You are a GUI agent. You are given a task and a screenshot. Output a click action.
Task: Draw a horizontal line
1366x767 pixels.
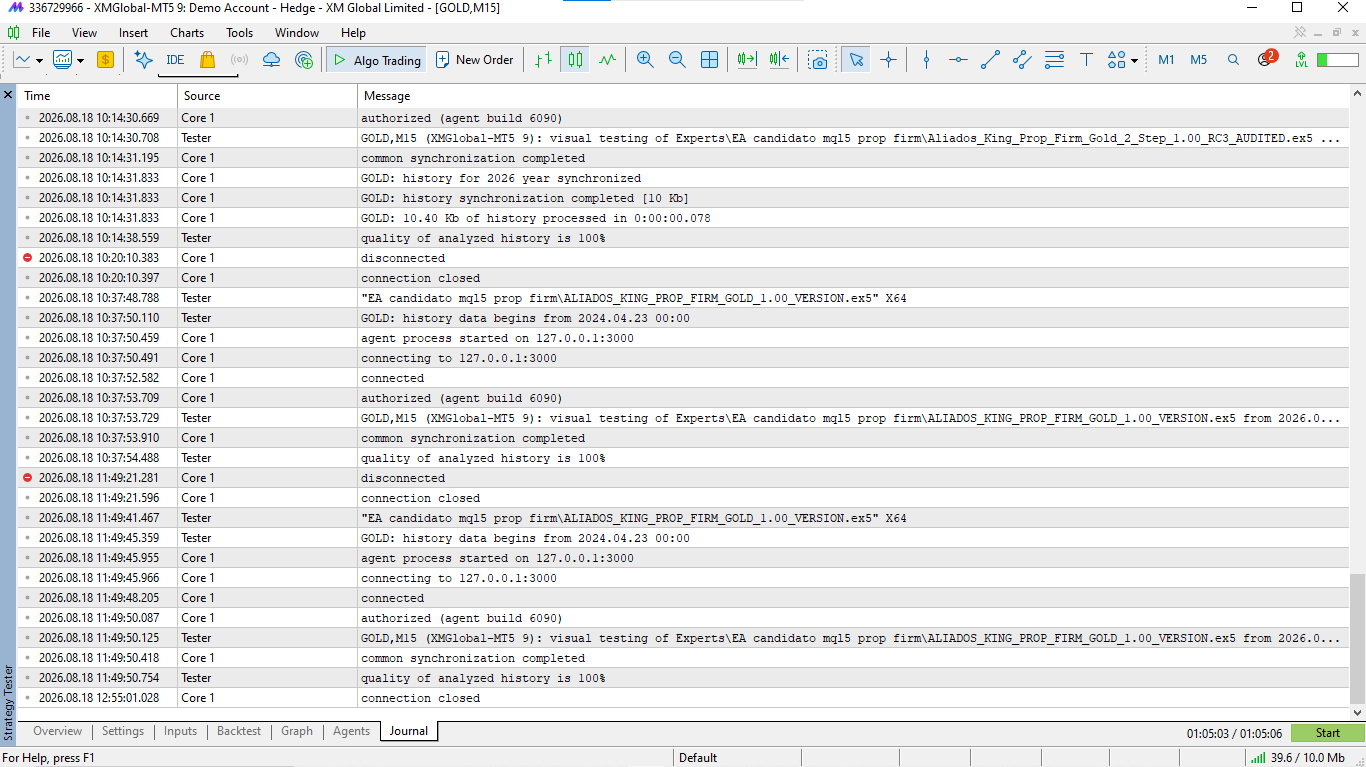click(x=958, y=60)
